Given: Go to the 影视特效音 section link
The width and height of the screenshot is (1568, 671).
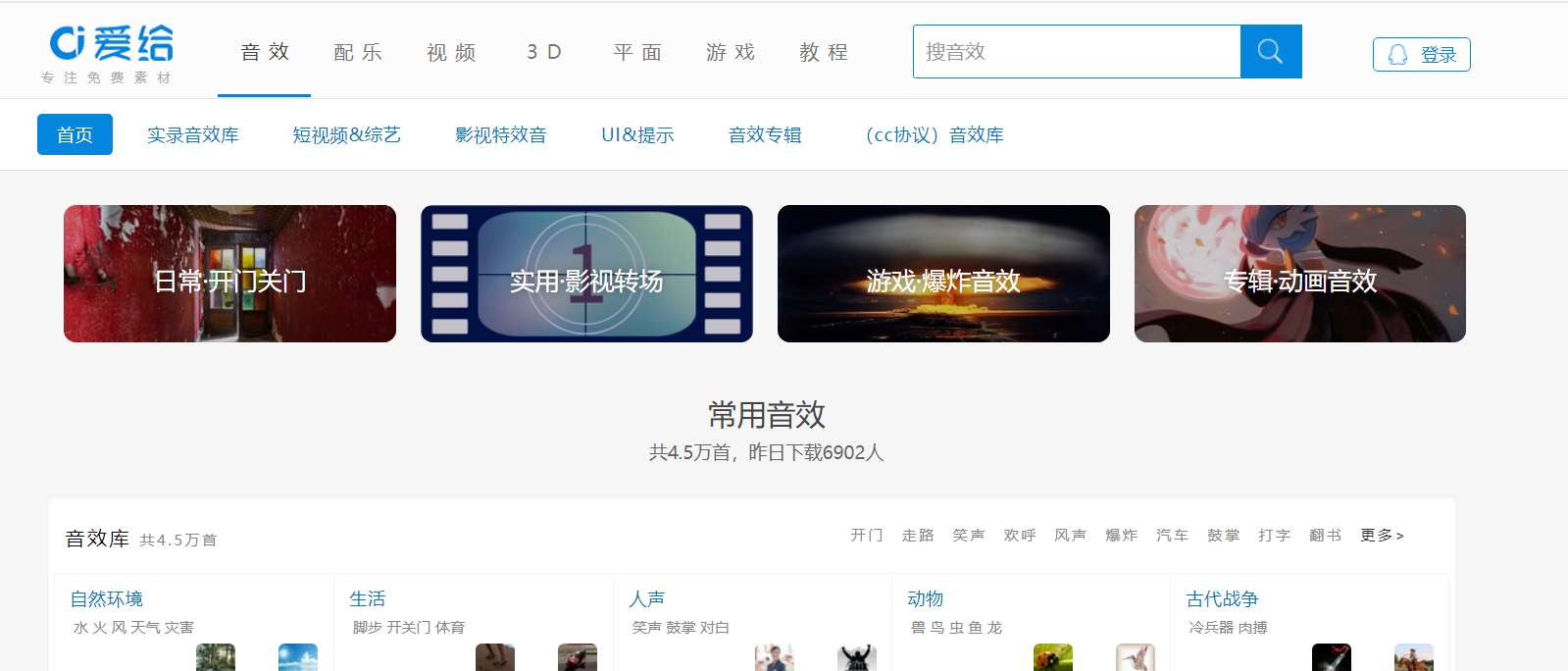Looking at the screenshot, I should 501,135.
